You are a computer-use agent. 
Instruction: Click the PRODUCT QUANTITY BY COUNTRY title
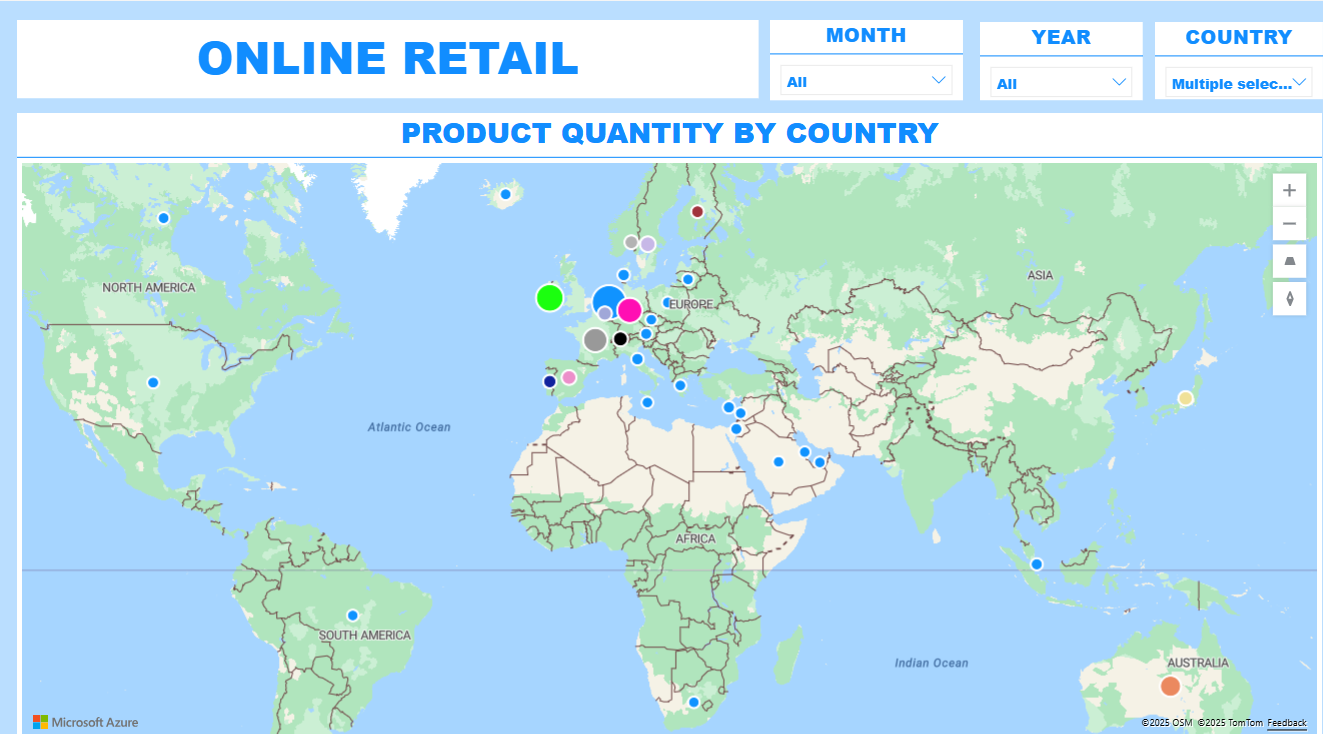point(669,133)
